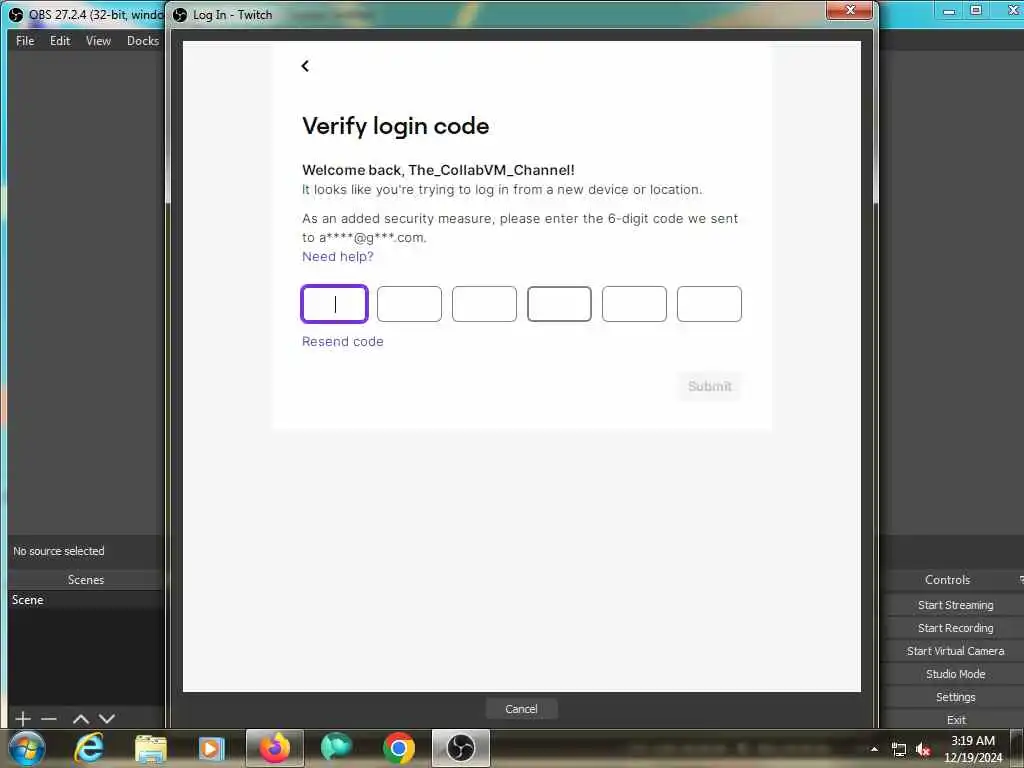Open Windows Media Player from taskbar

[x=212, y=748]
